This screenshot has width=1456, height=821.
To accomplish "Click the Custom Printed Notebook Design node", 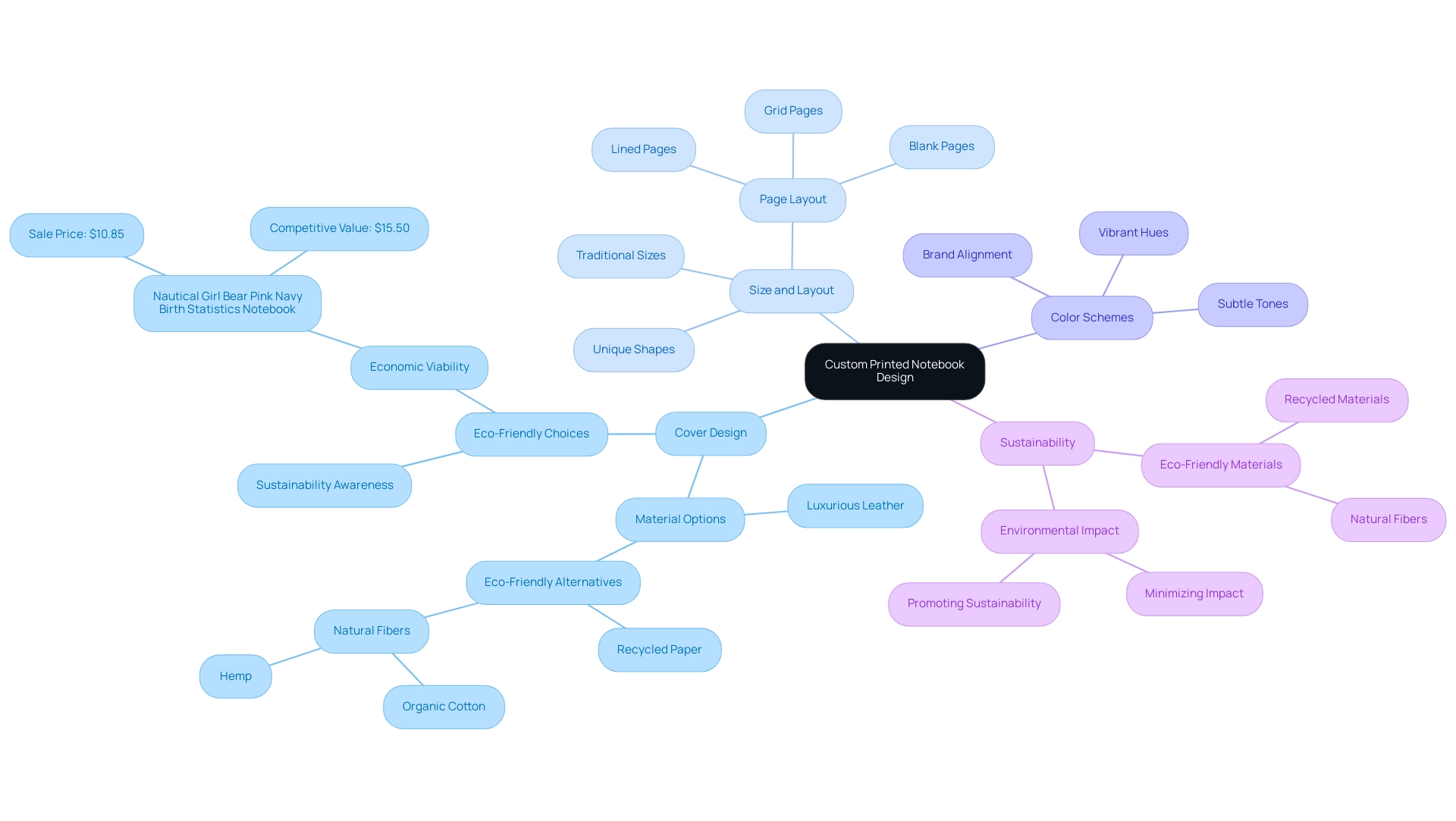I will [x=893, y=370].
